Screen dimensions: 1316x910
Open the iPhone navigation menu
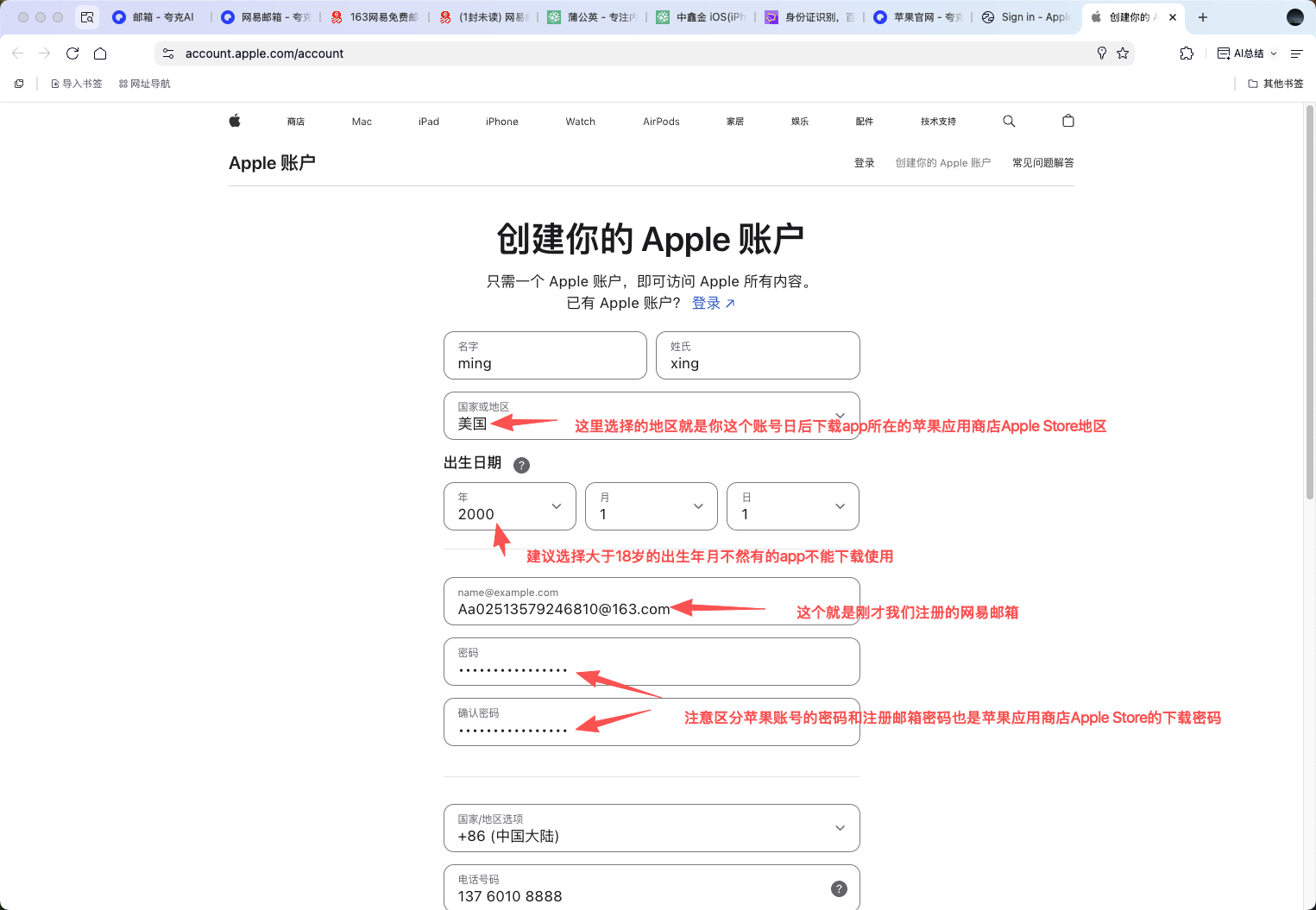point(502,122)
